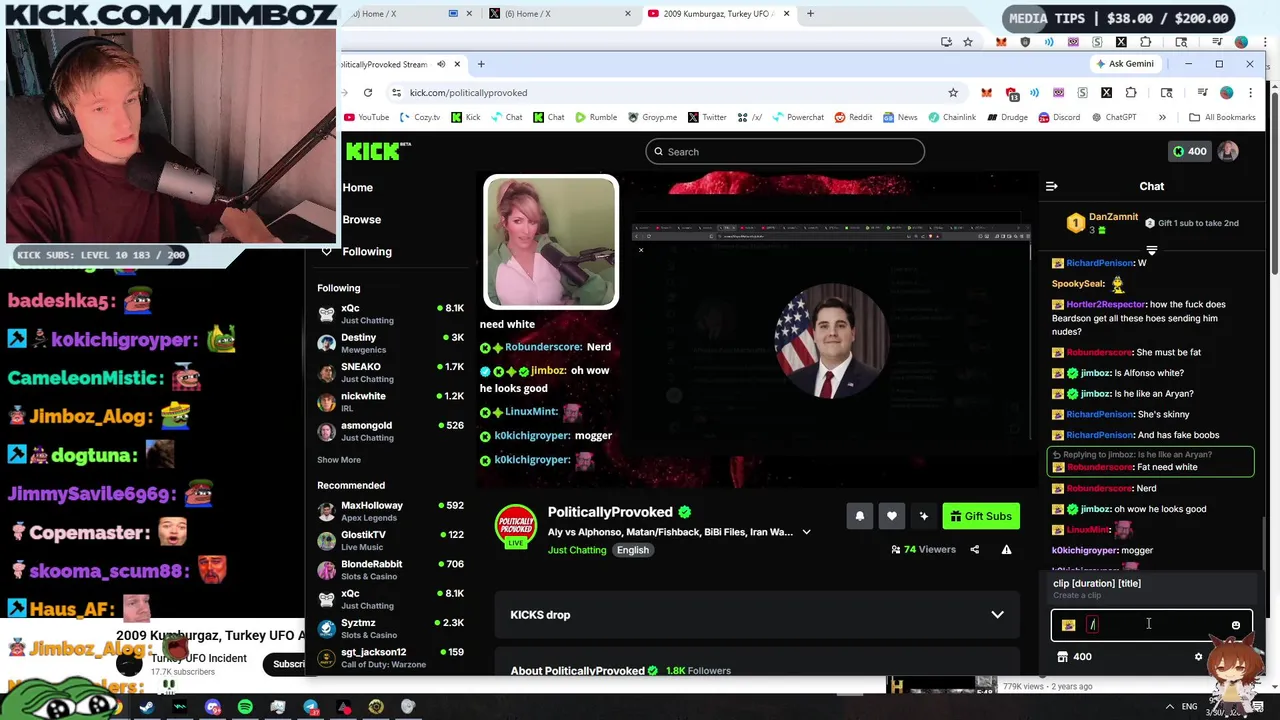Screen dimensions: 1280x720
Task: Switch to the 2009 Kumburgaz, Turkey UFO tab in the back window
Action: [718, 14]
